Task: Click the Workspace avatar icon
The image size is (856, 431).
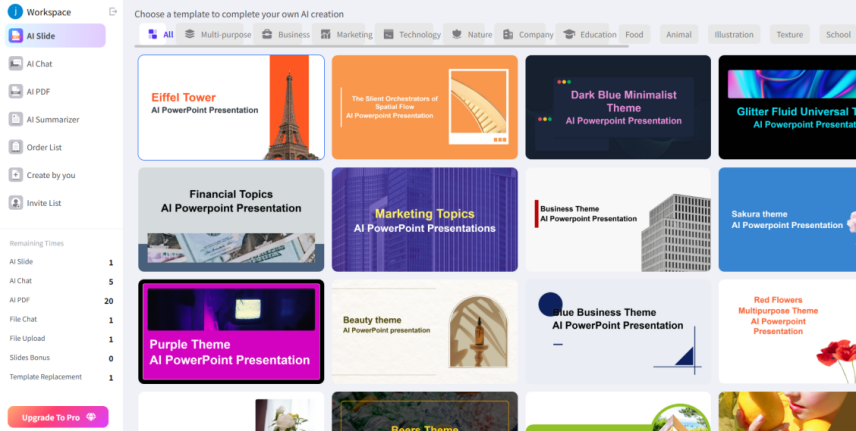Action: click(x=15, y=11)
